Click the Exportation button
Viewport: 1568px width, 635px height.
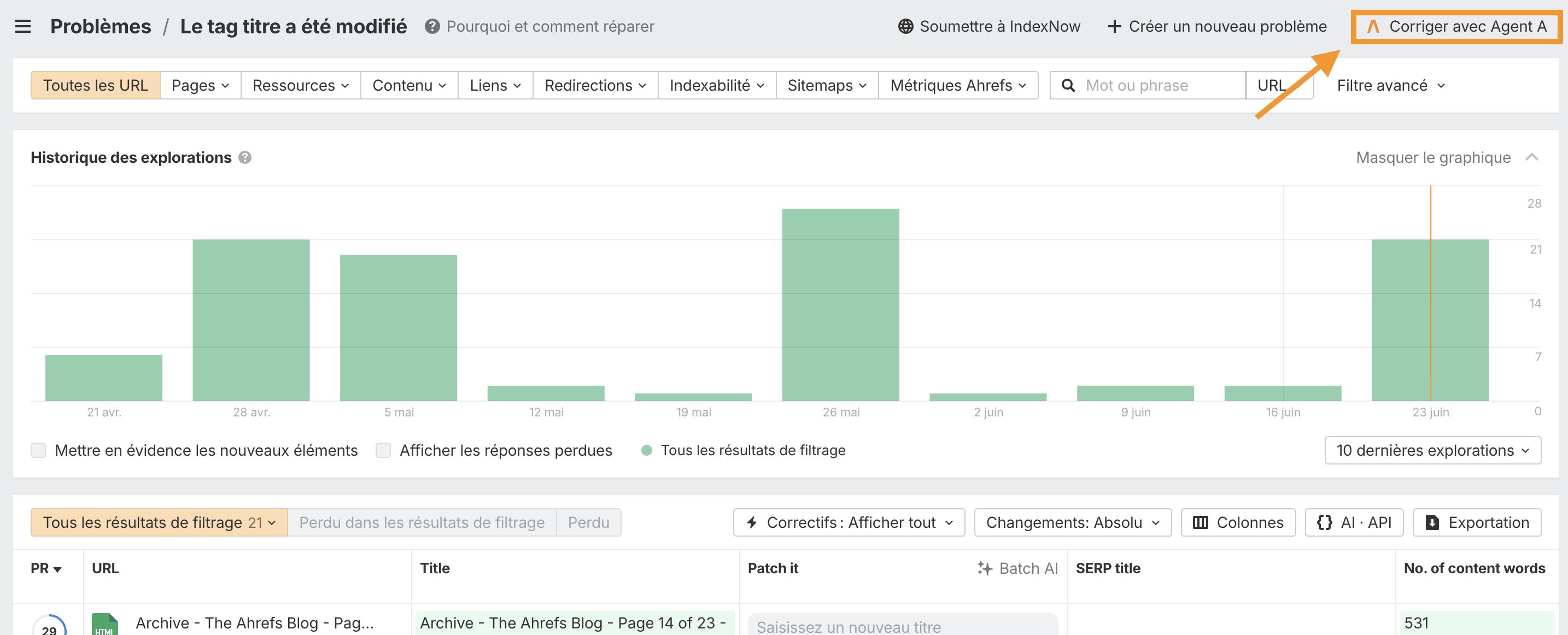coord(1477,522)
